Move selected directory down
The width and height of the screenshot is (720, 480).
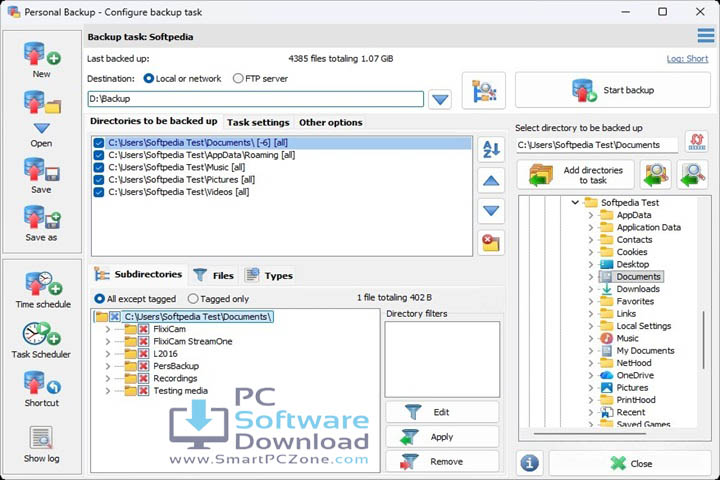[491, 211]
